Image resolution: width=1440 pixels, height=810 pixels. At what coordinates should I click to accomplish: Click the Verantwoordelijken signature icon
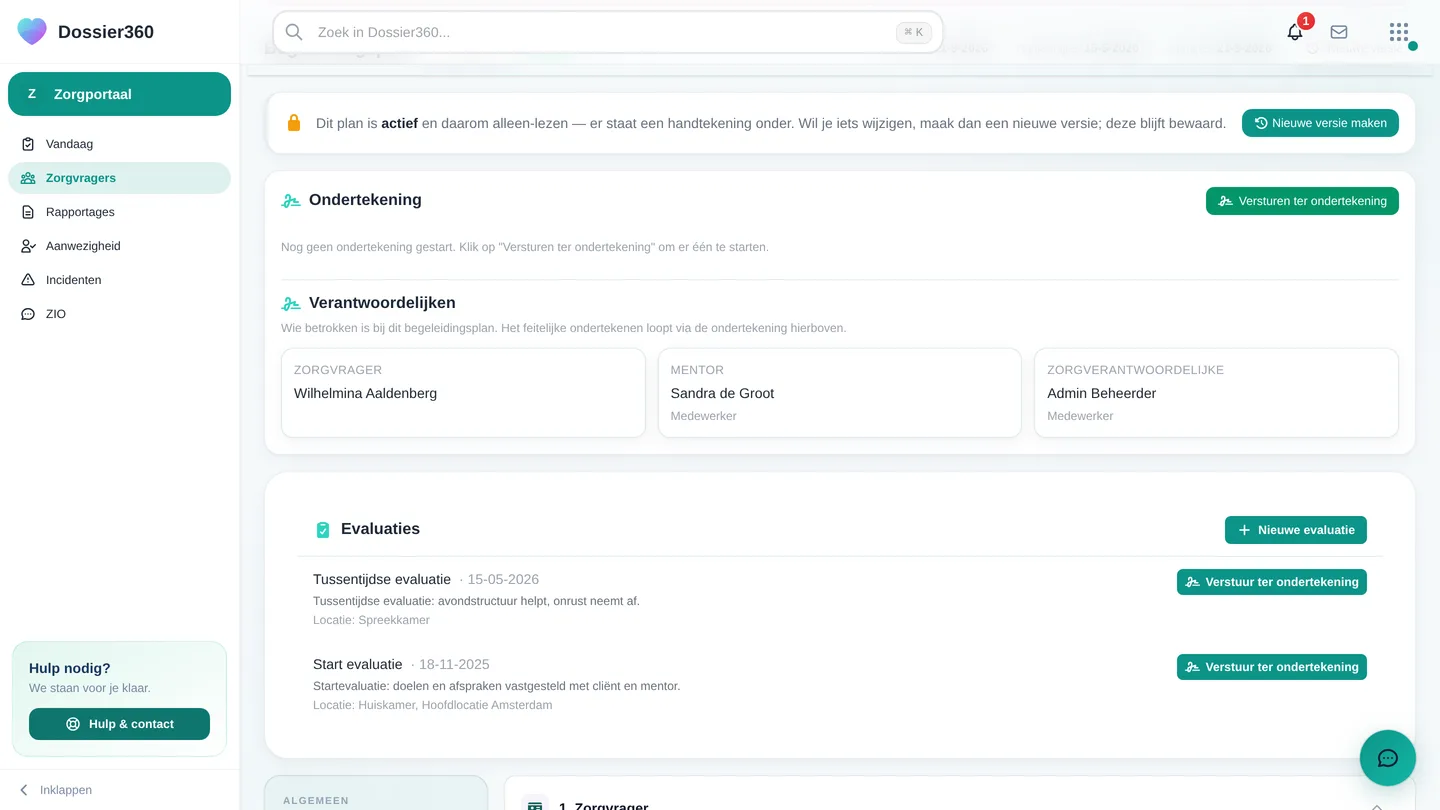pos(291,303)
